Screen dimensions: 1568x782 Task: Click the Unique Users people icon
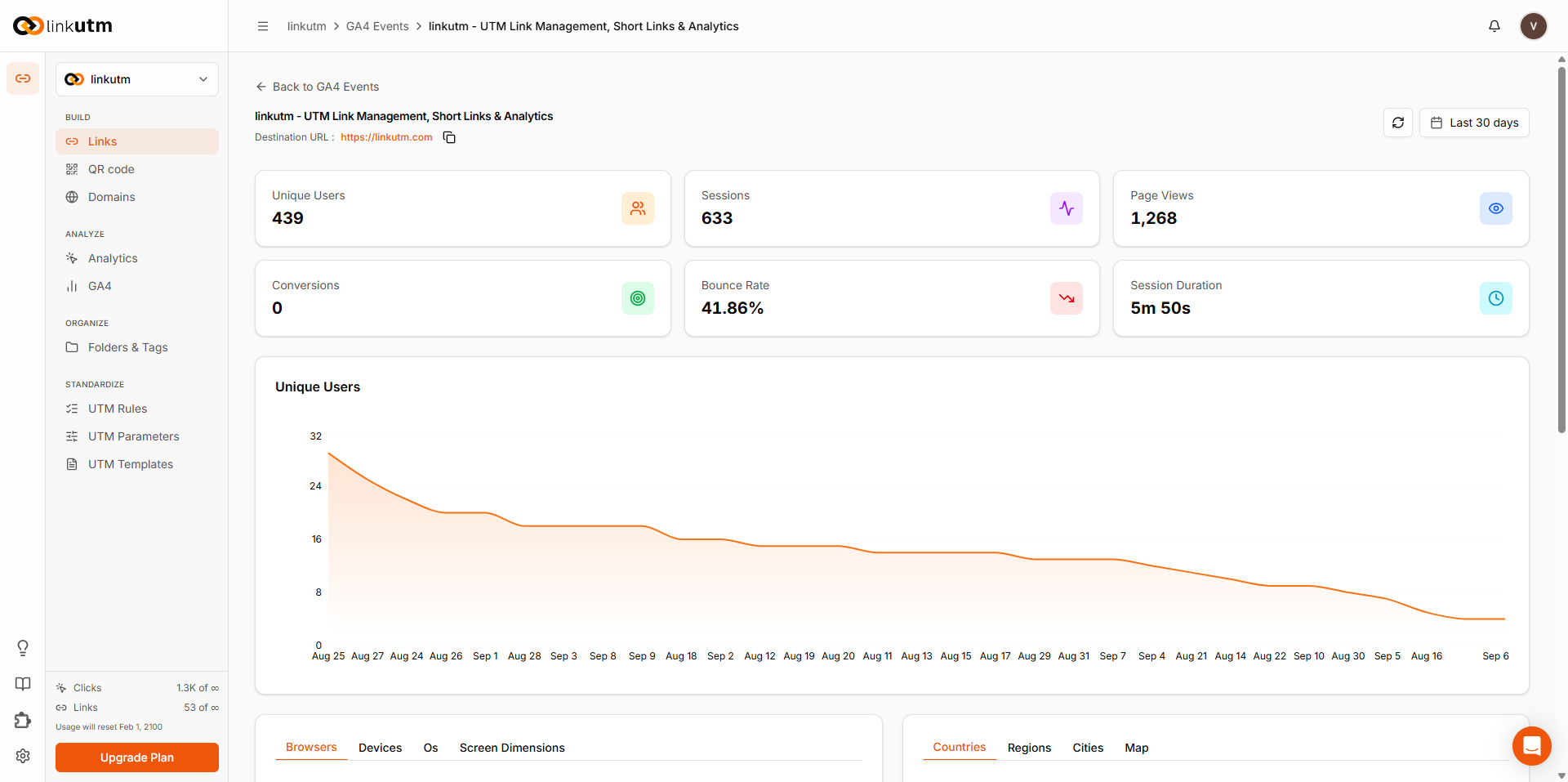click(x=638, y=208)
